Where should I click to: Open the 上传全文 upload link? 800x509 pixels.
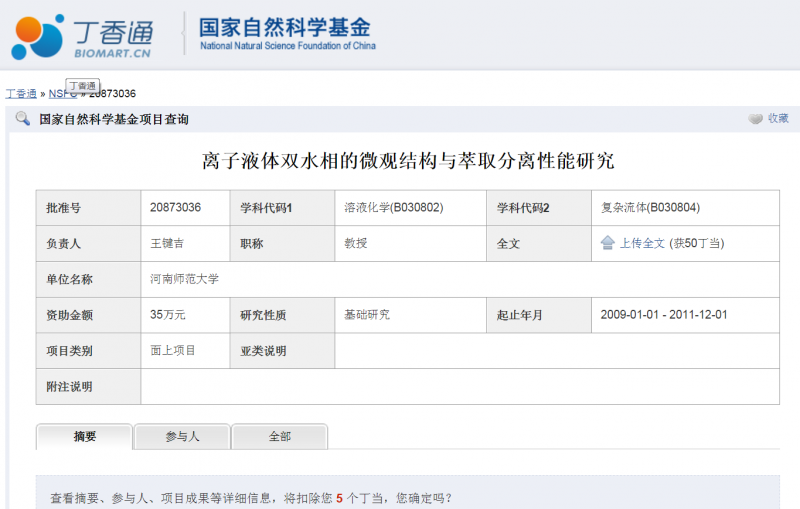(x=642, y=243)
